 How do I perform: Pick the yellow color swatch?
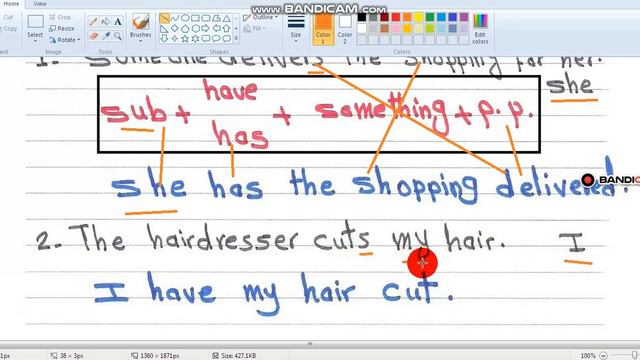(418, 17)
